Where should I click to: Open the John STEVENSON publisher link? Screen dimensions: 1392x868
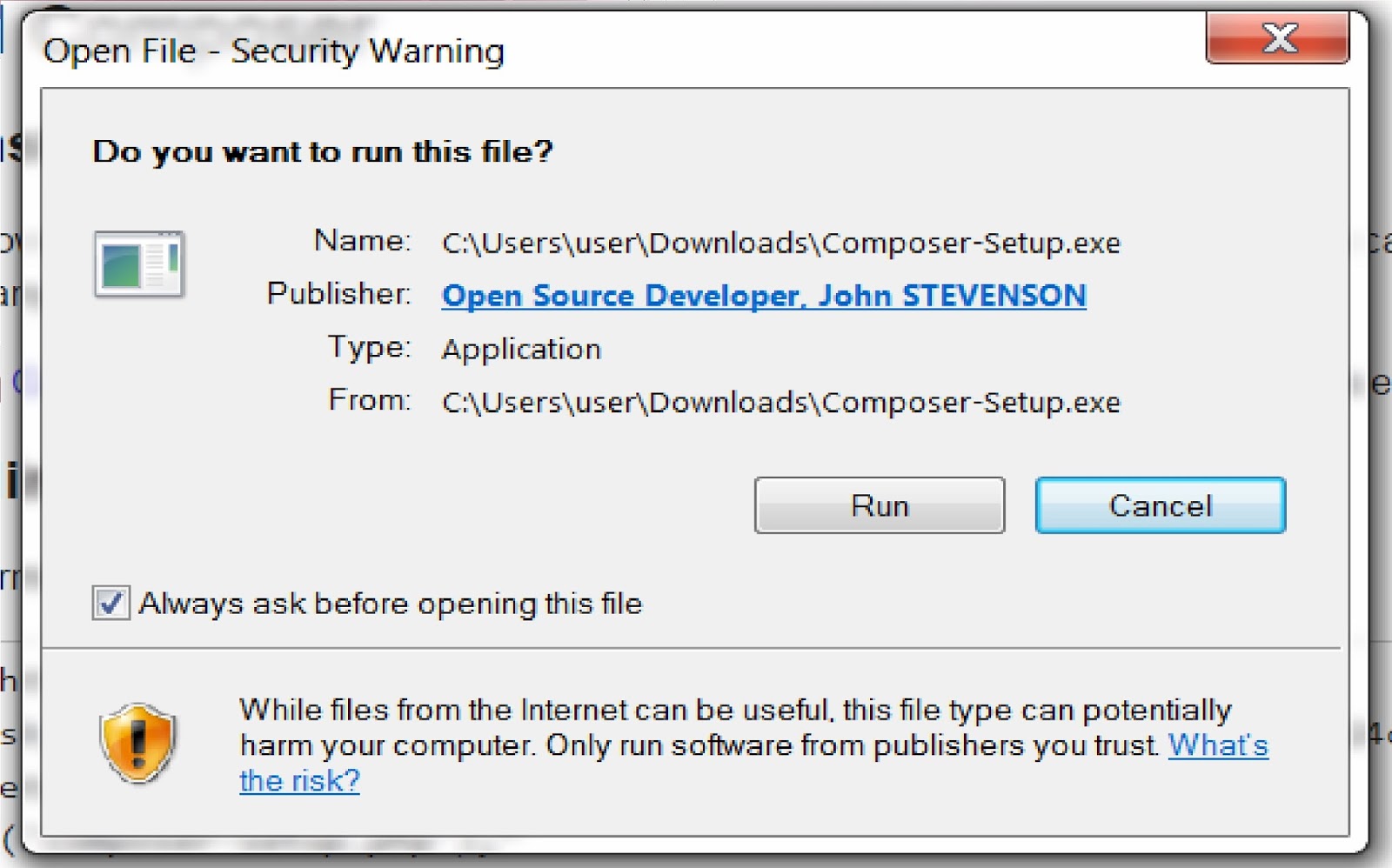point(764,296)
